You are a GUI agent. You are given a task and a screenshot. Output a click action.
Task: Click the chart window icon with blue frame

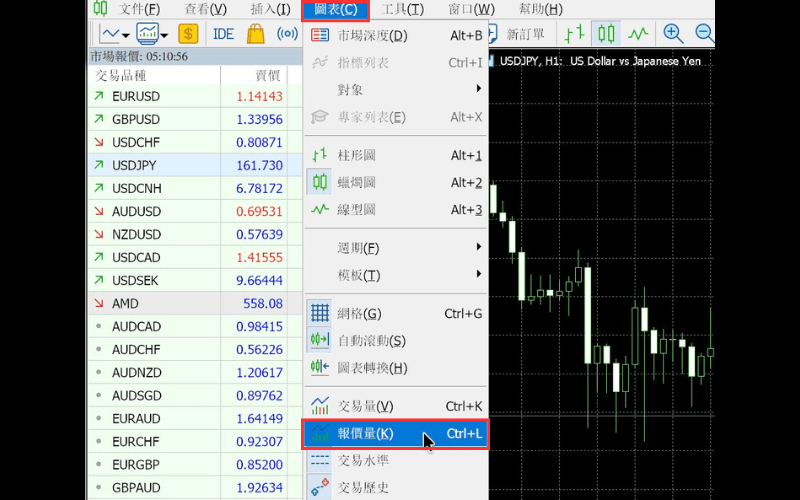147,34
